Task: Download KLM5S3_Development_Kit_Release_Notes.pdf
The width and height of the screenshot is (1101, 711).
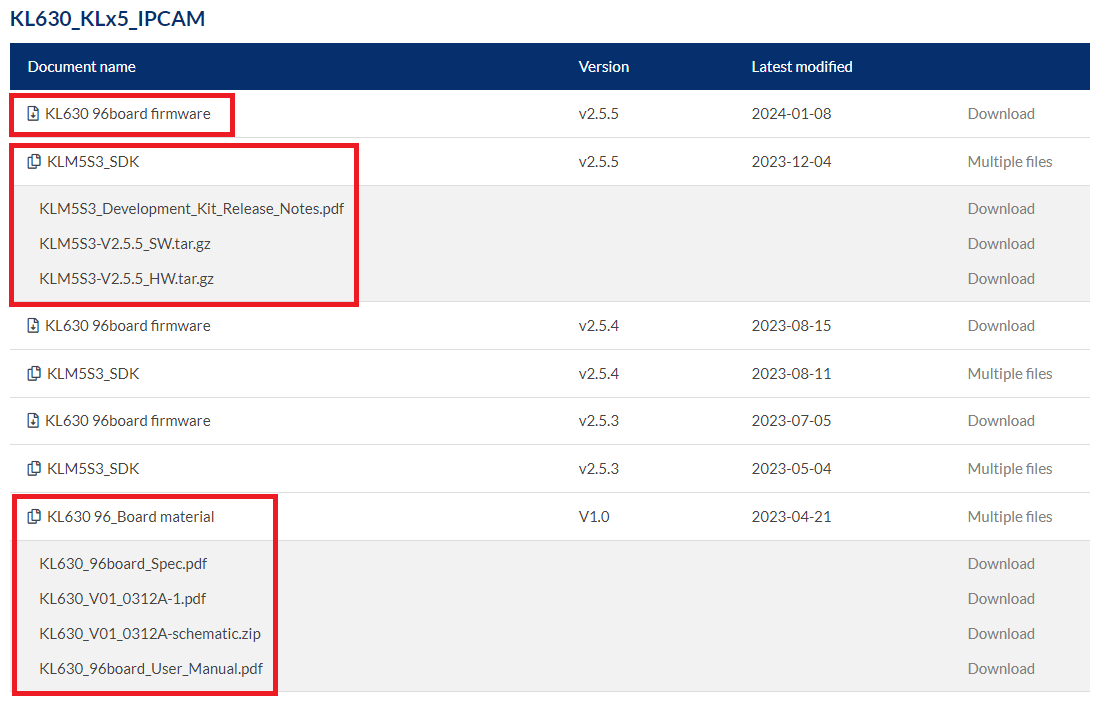Action: point(1001,208)
